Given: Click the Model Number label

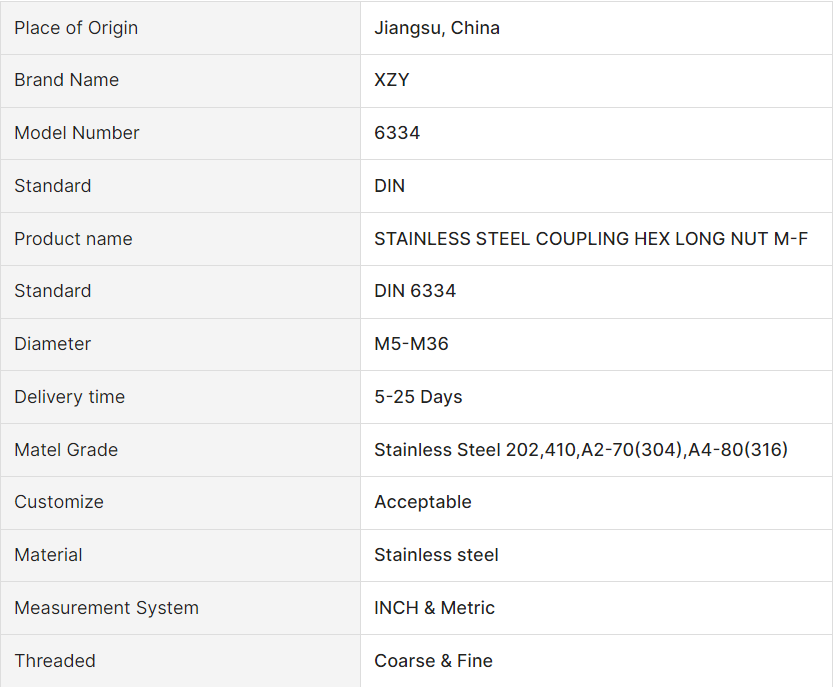Looking at the screenshot, I should pyautogui.click(x=77, y=133).
